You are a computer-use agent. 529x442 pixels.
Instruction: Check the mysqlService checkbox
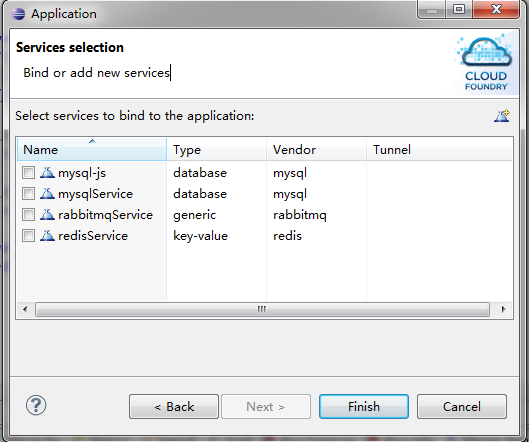[28, 194]
